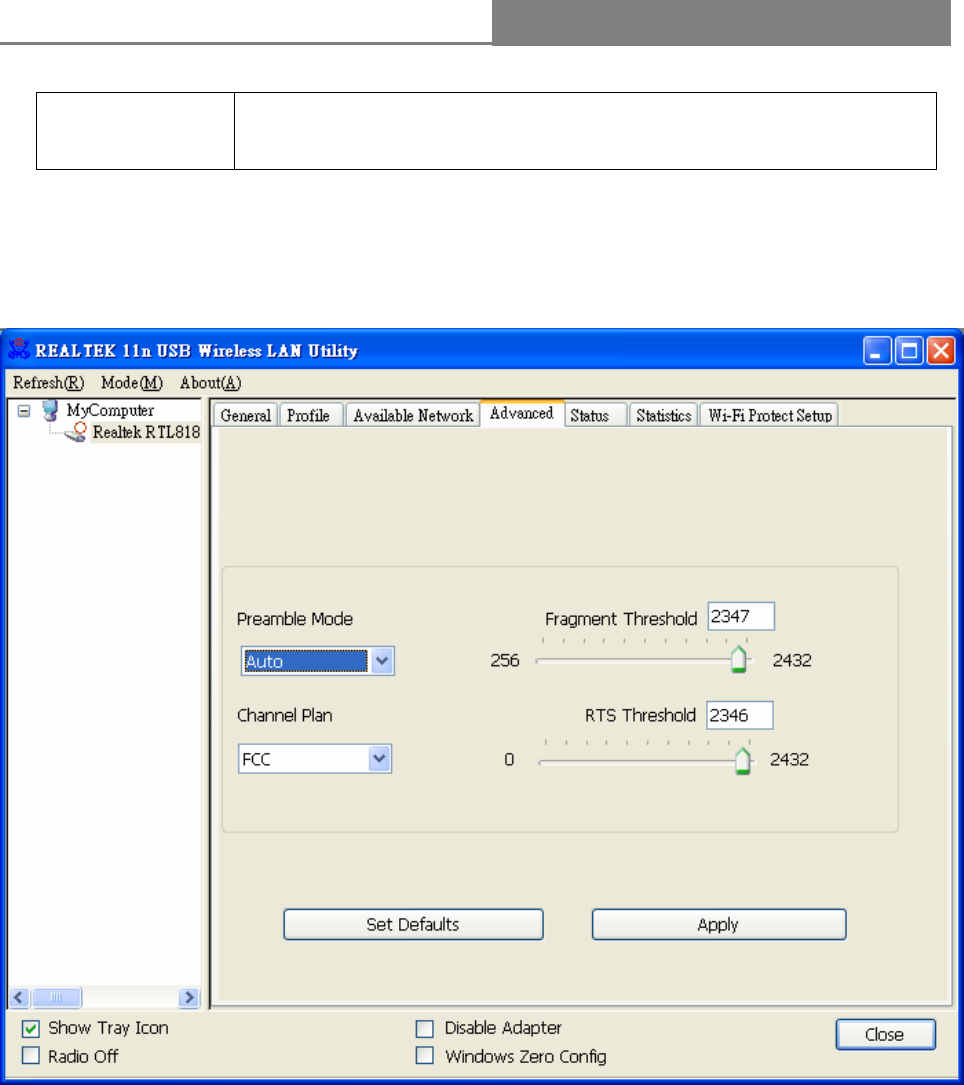Toggle the Show Tray Icon checkbox
This screenshot has height=1085, width=964.
(x=30, y=1028)
